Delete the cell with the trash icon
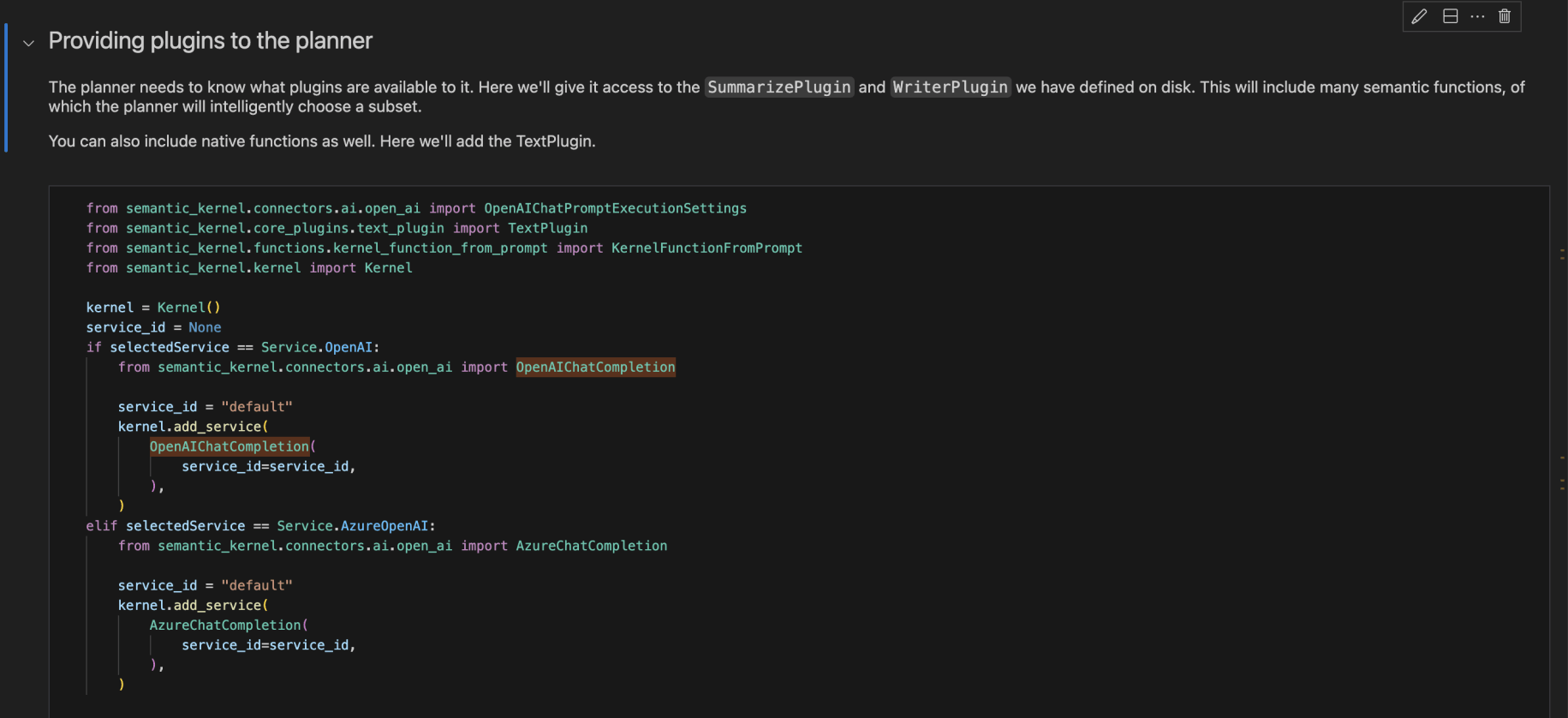Viewport: 1568px width, 718px height. click(1505, 16)
